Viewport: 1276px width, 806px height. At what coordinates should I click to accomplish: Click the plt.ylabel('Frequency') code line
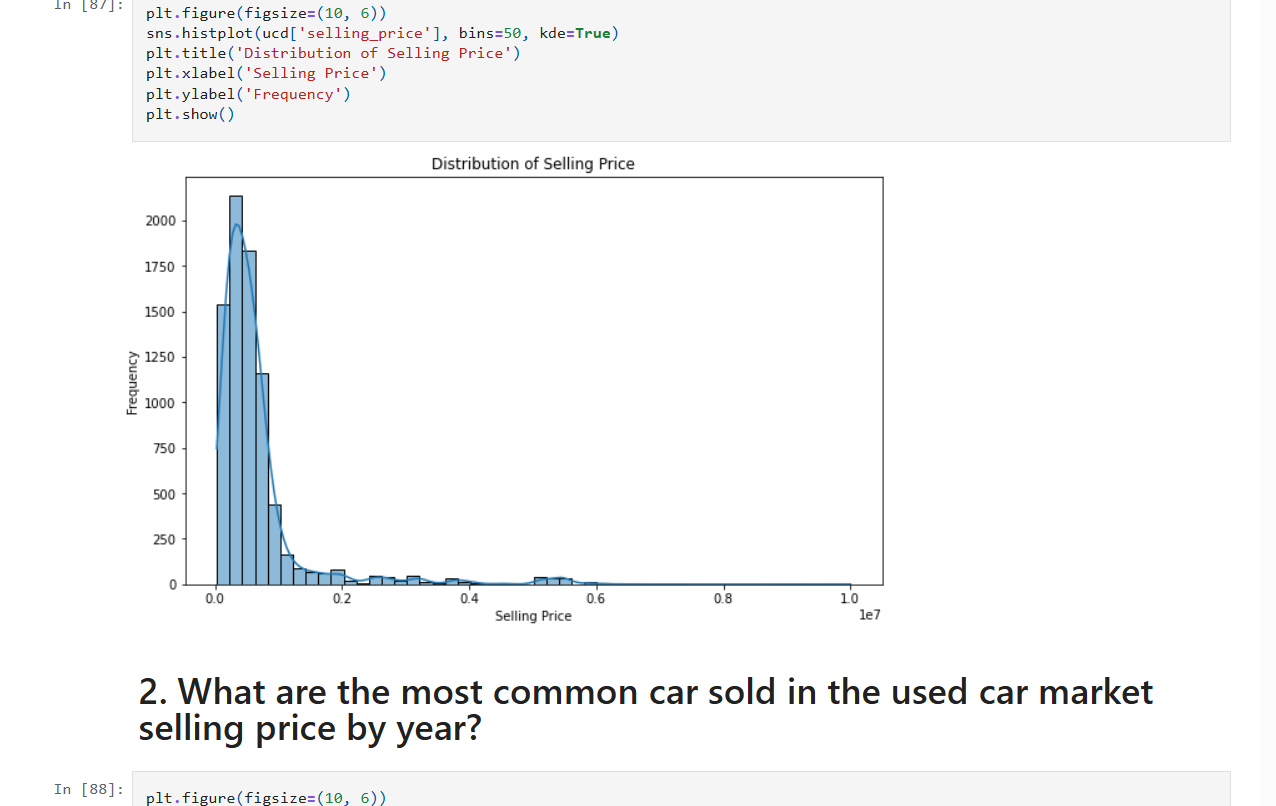click(x=248, y=94)
